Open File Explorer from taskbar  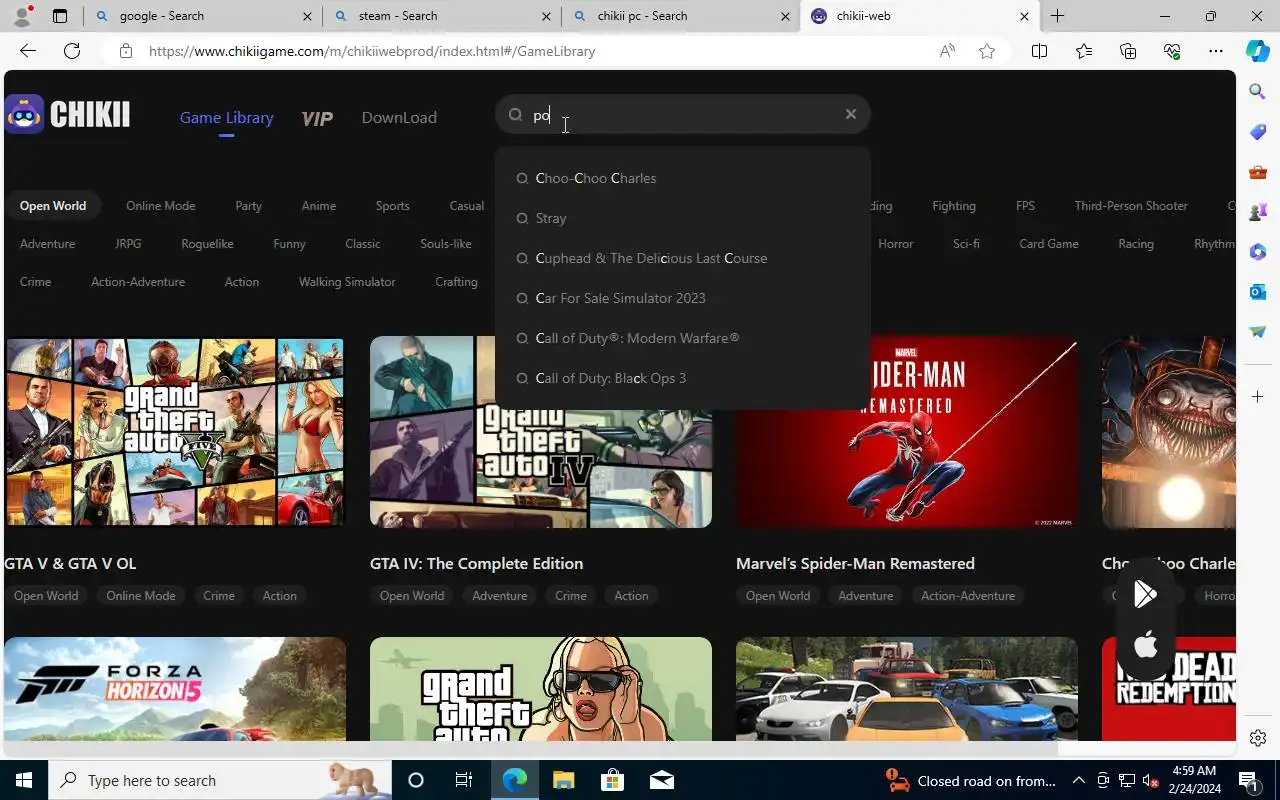pos(563,780)
